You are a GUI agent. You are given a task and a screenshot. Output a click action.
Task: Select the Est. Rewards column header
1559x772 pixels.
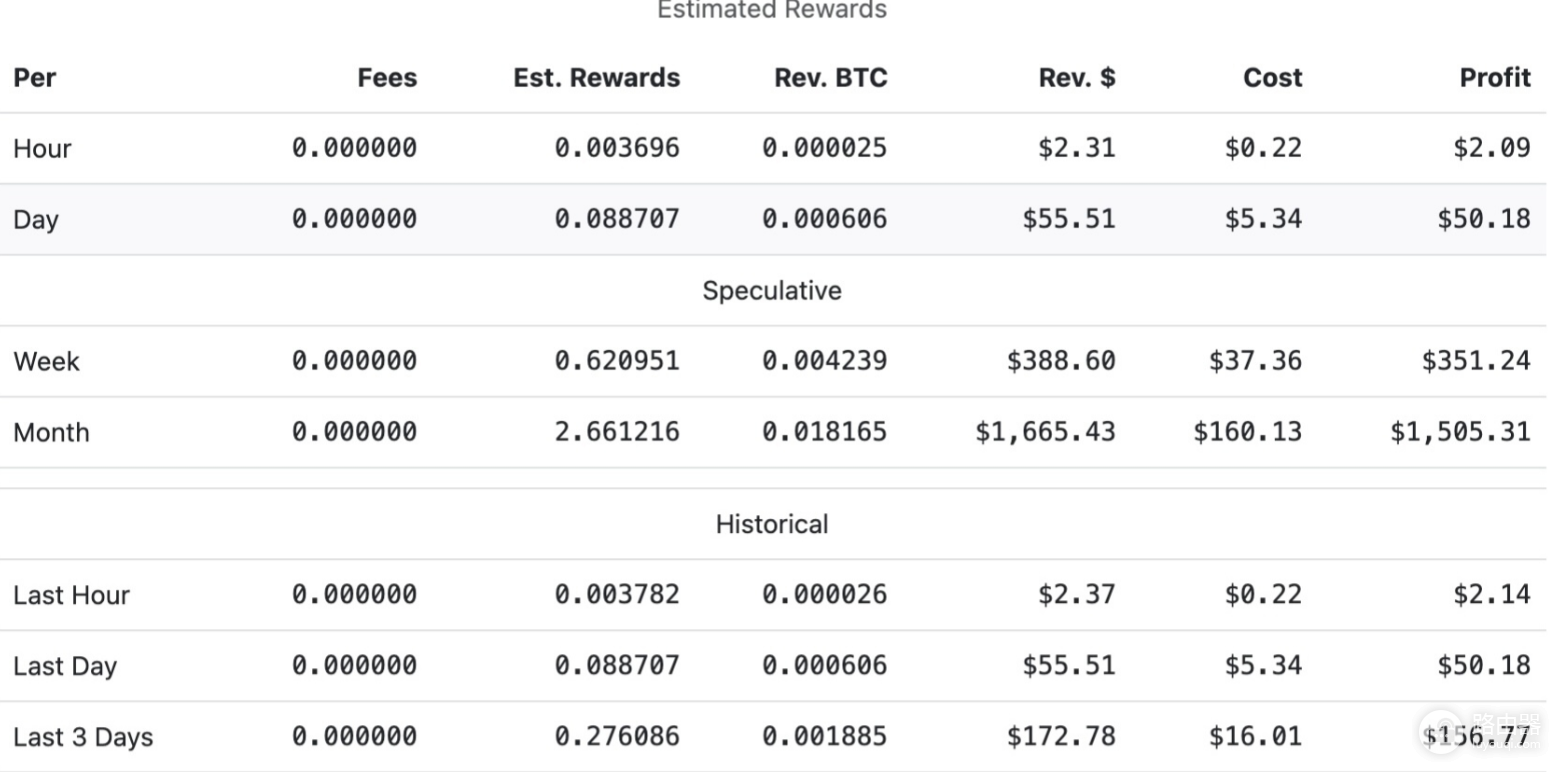(597, 78)
